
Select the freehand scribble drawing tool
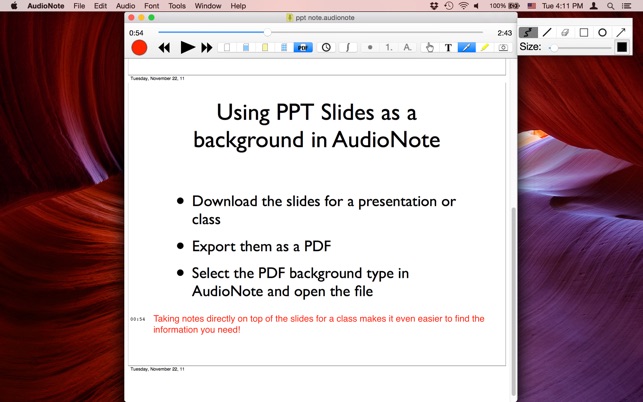point(528,32)
